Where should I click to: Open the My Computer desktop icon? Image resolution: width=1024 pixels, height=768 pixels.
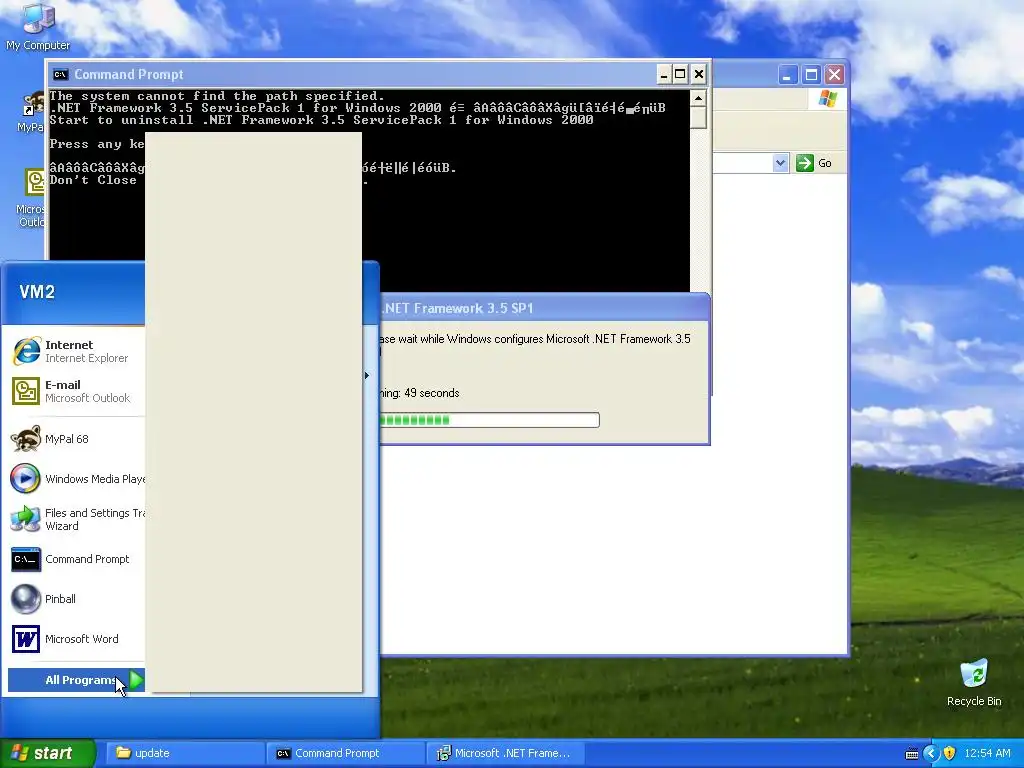(x=38, y=26)
